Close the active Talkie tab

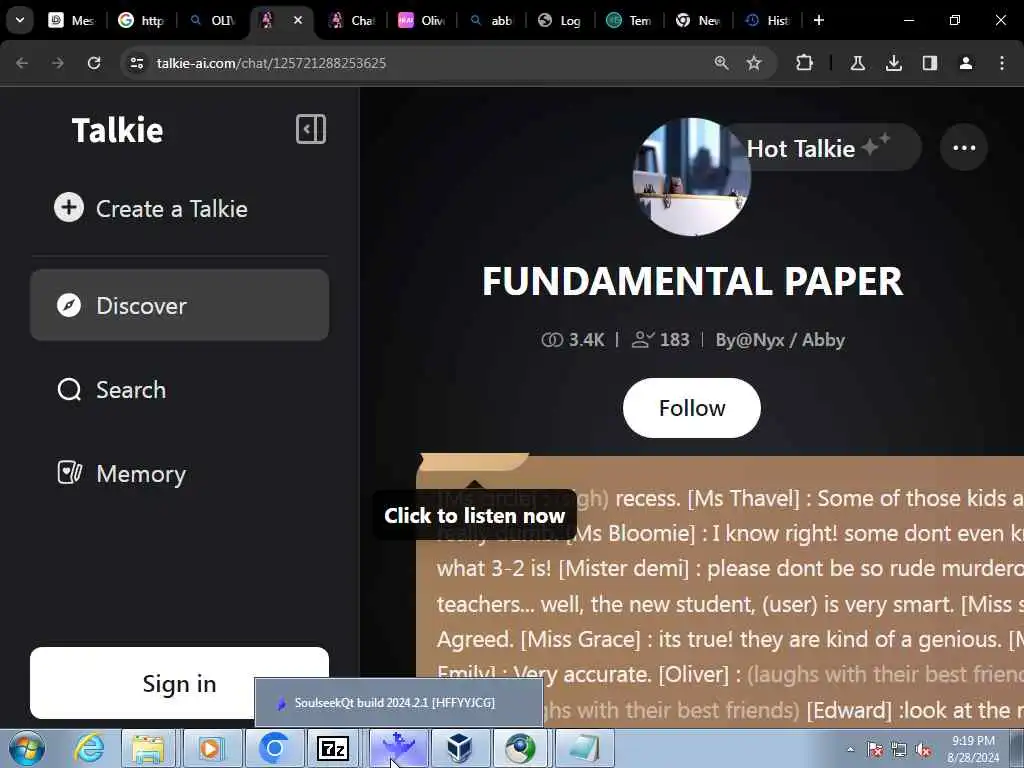(x=298, y=20)
